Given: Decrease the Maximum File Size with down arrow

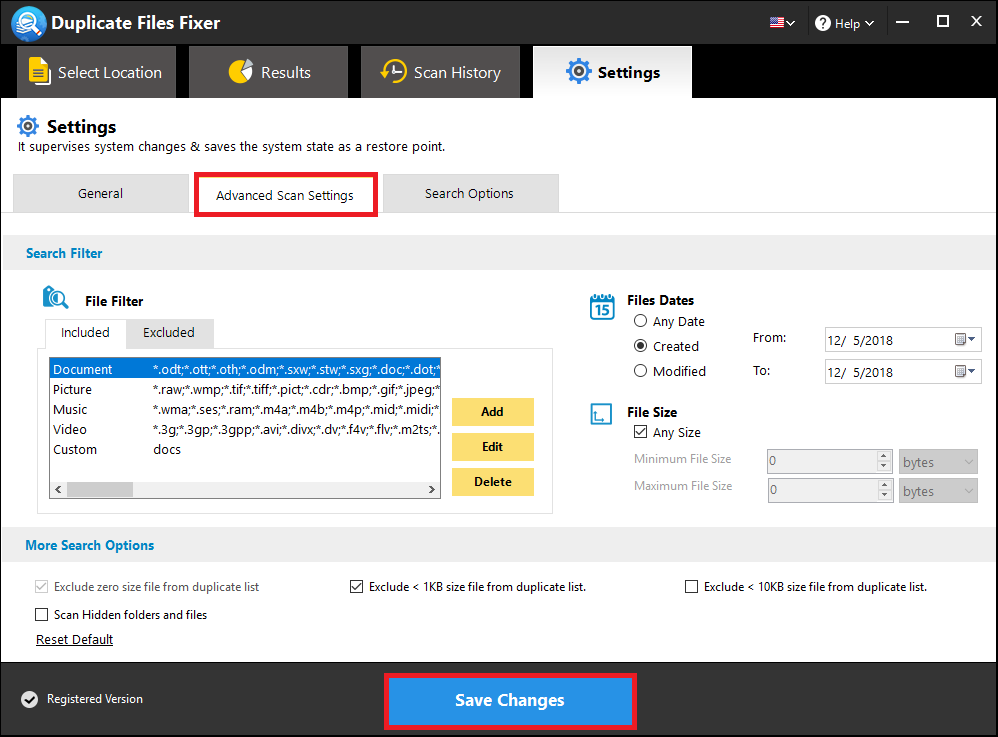Looking at the screenshot, I should click(883, 496).
